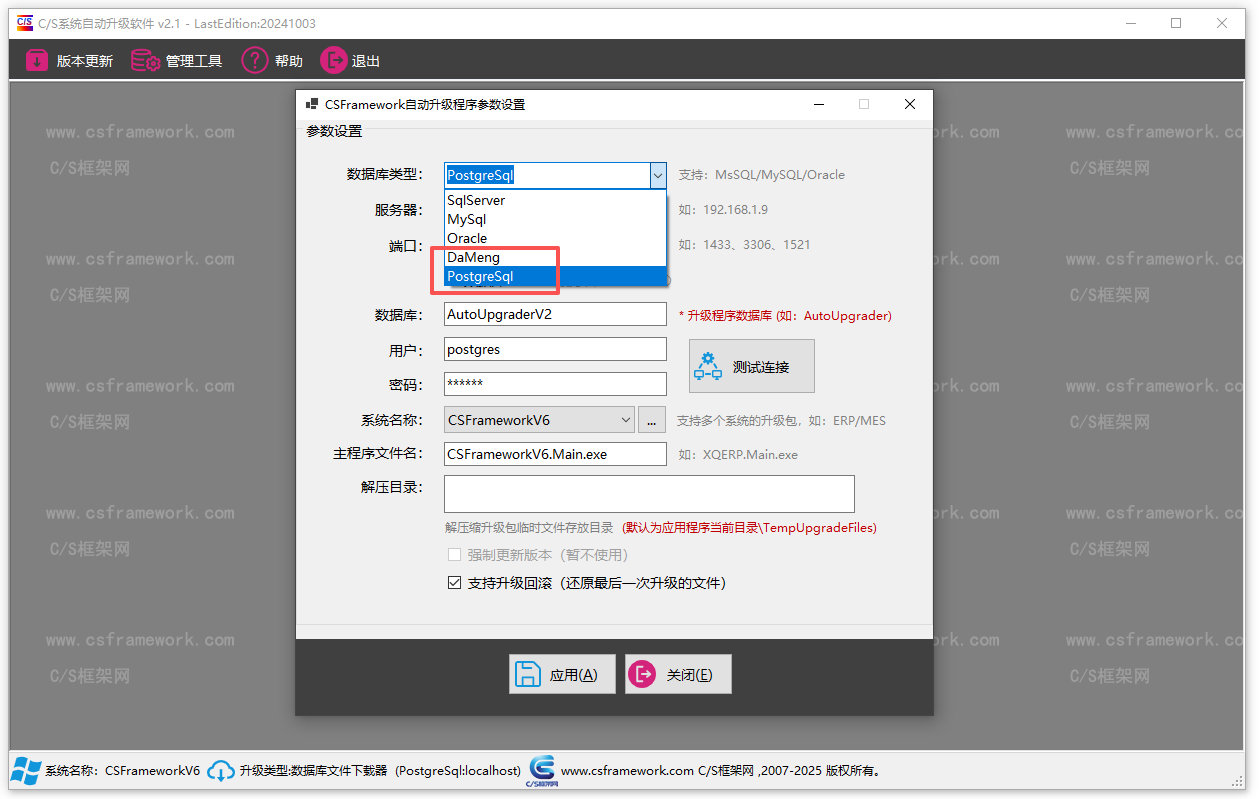The width and height of the screenshot is (1259, 799).
Task: Click inside the empty 解压目录 input field
Action: point(648,493)
